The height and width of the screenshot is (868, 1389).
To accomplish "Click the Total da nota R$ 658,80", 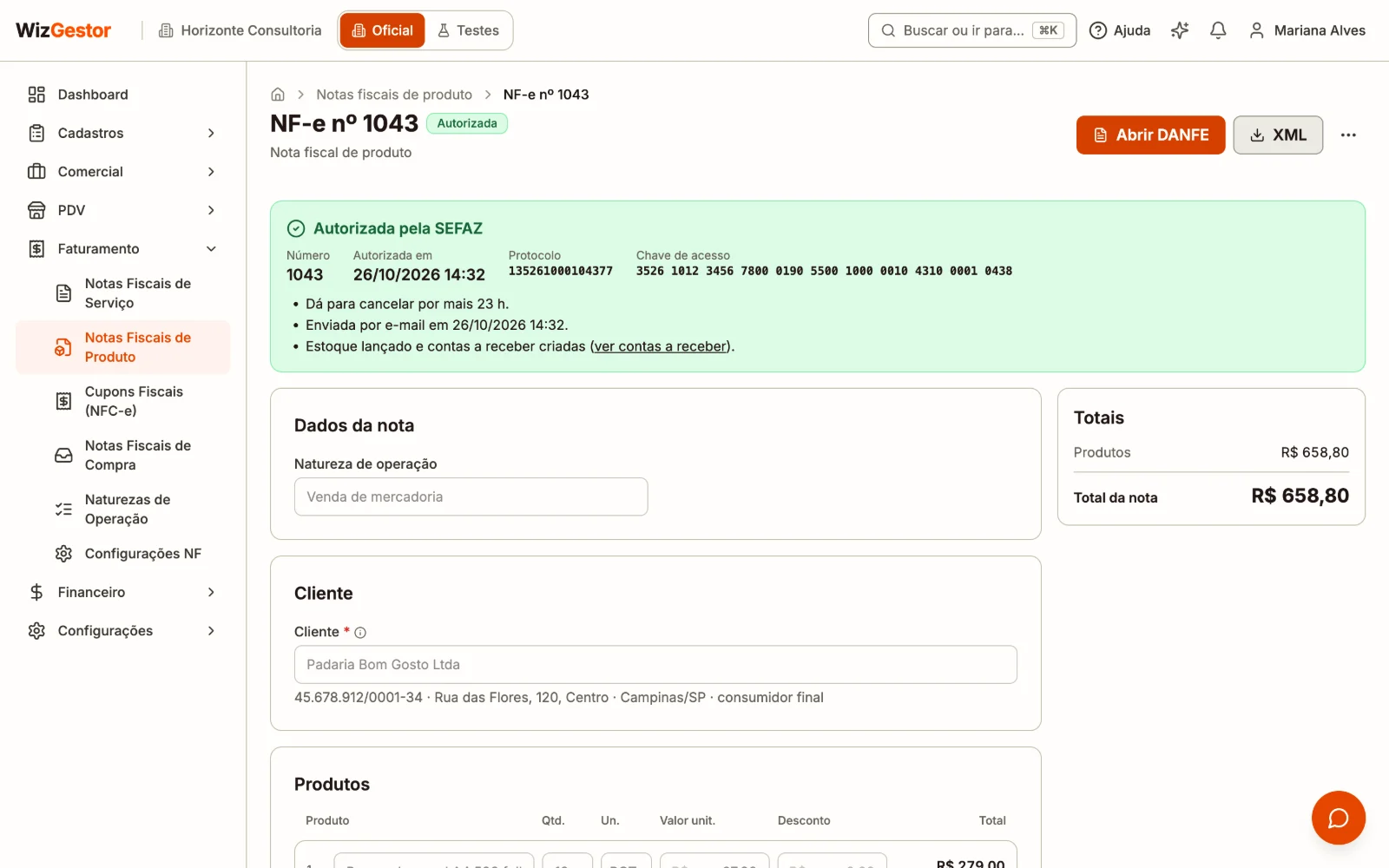I will pyautogui.click(x=1300, y=496).
